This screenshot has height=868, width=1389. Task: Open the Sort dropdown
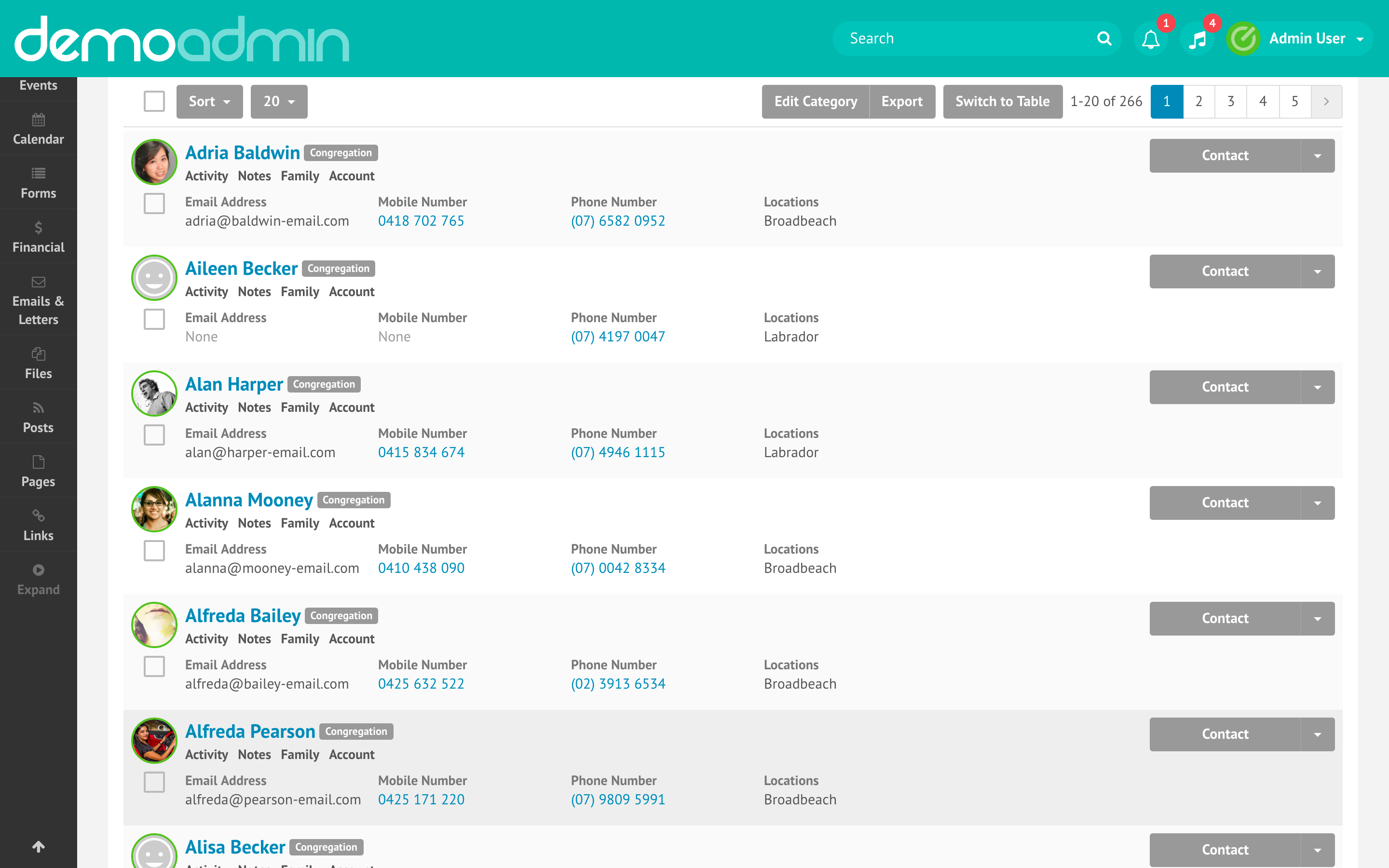click(209, 102)
